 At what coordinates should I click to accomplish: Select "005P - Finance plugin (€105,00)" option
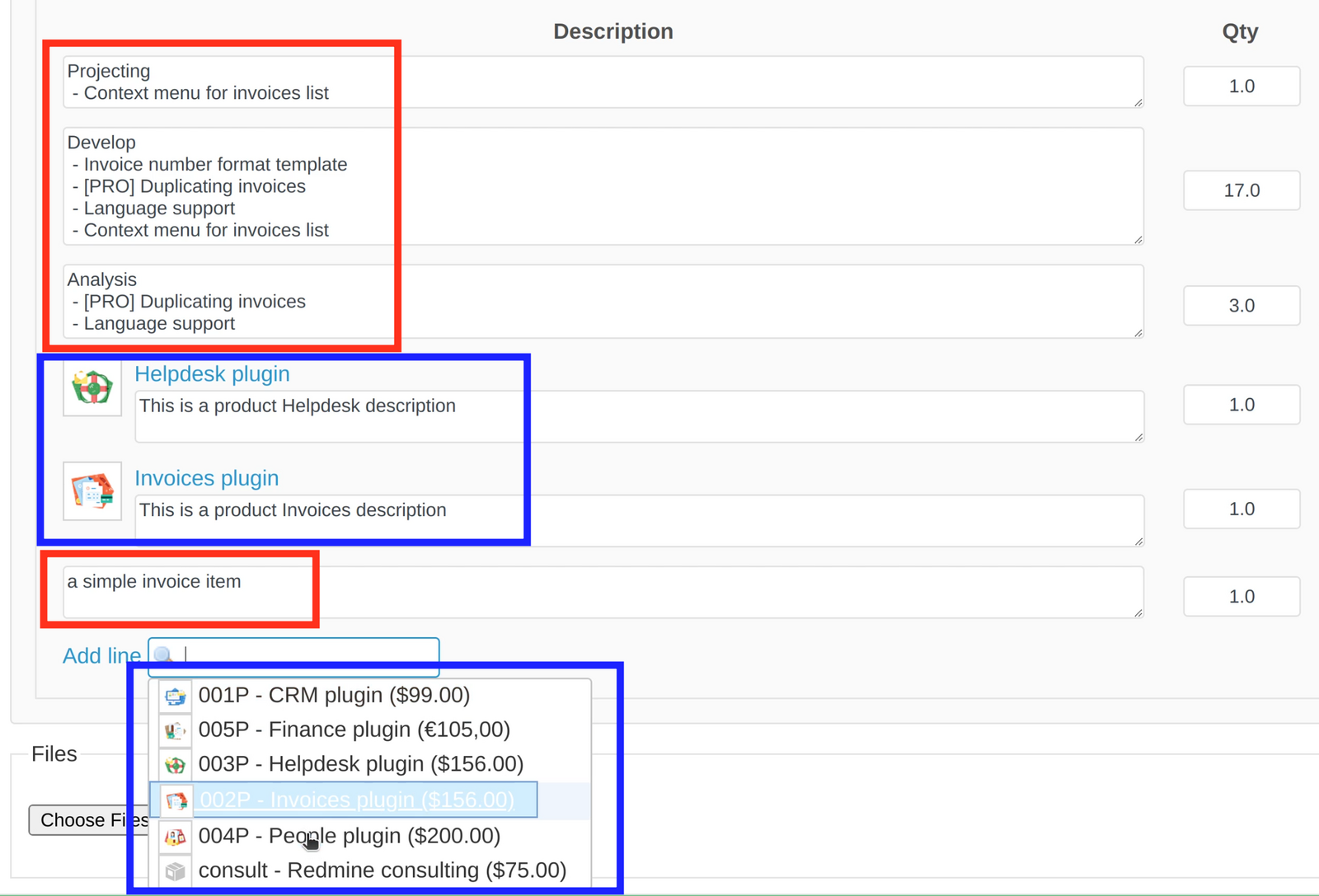pos(354,729)
